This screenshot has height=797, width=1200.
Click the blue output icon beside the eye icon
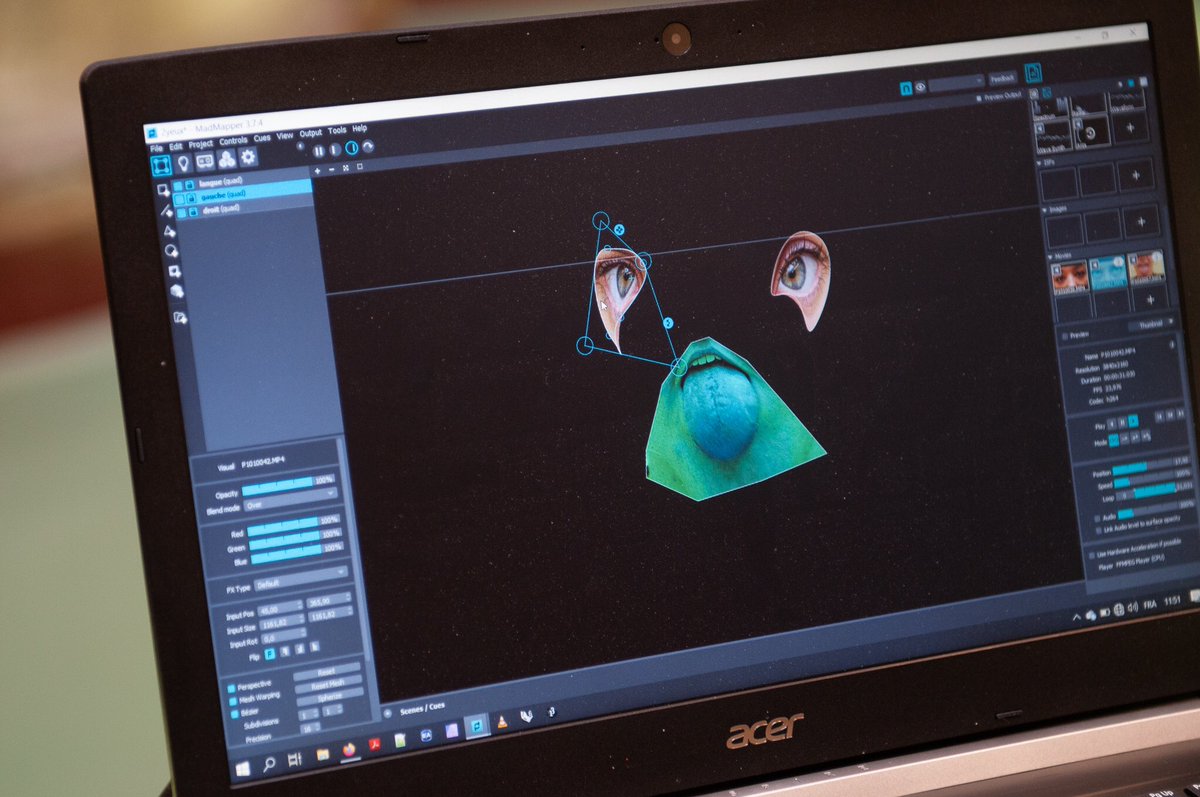[906, 88]
